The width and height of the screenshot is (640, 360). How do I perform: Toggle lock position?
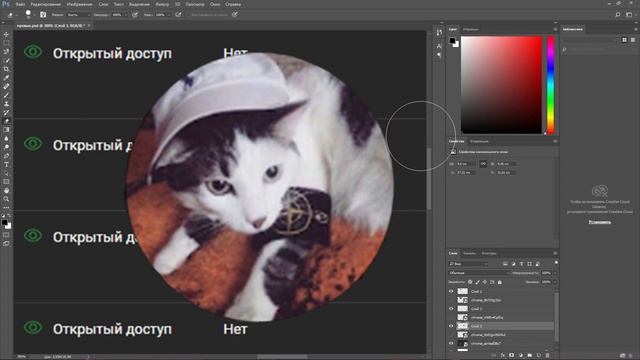coord(485,282)
